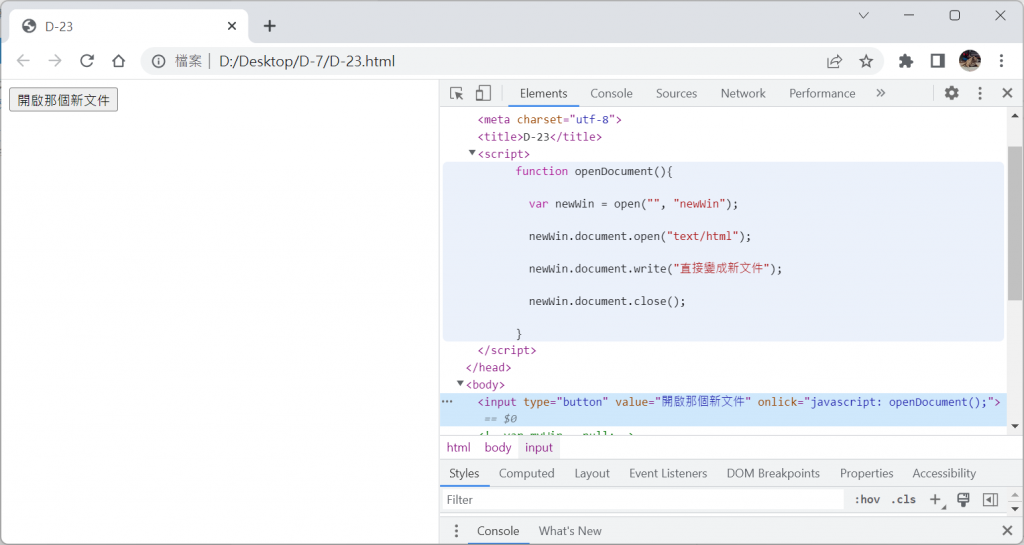
Task: Open the Extensions puzzle icon
Action: click(x=906, y=61)
